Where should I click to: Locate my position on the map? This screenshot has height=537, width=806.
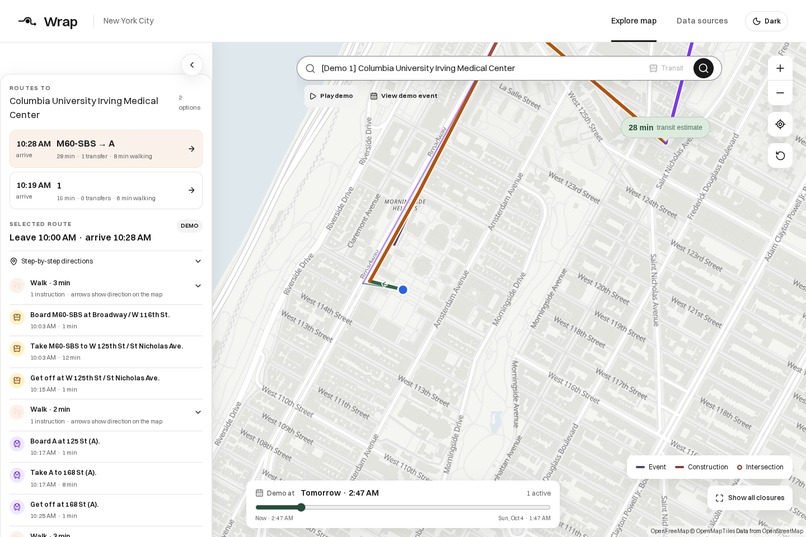[780, 124]
